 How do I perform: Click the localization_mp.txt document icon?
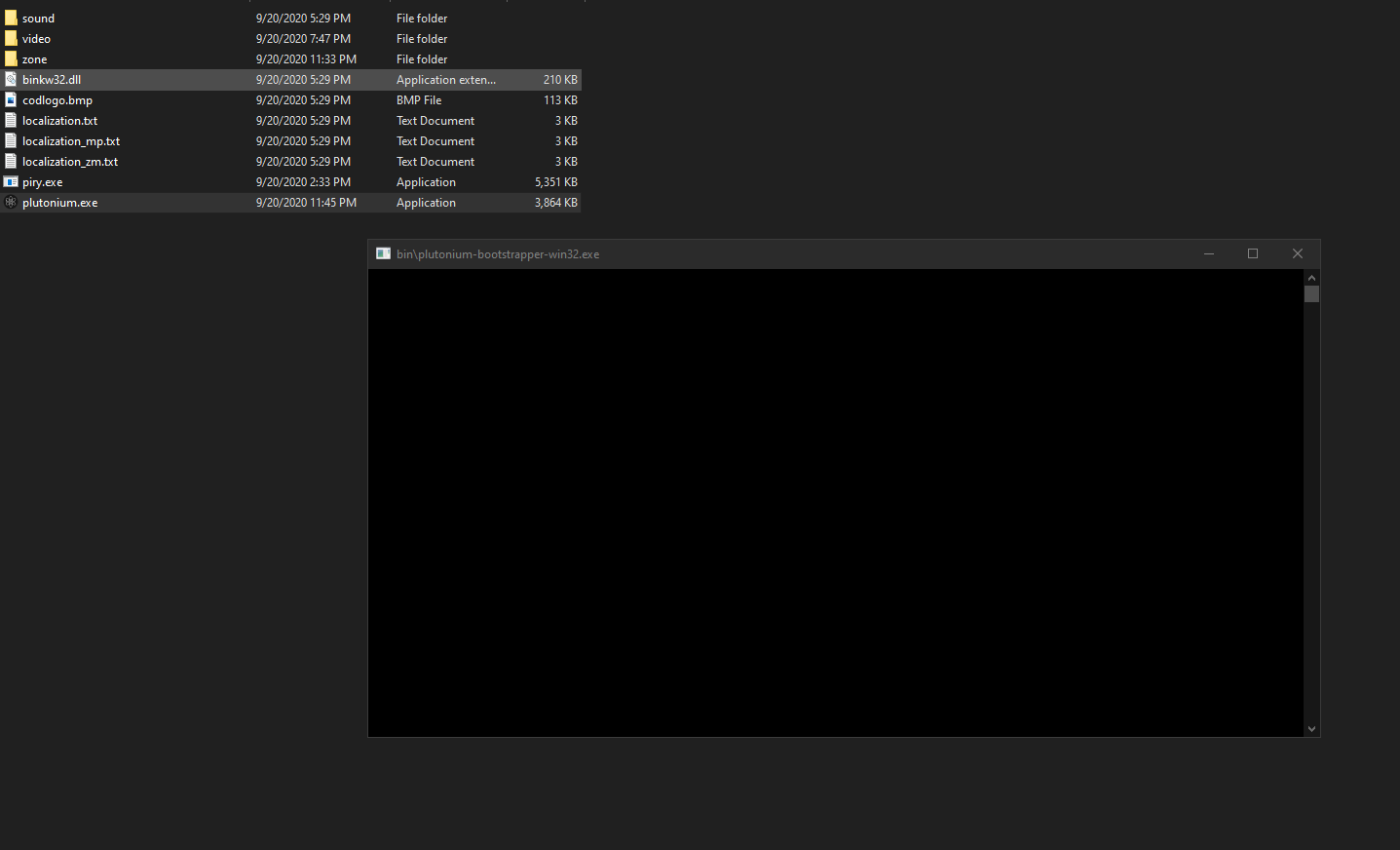[x=11, y=140]
